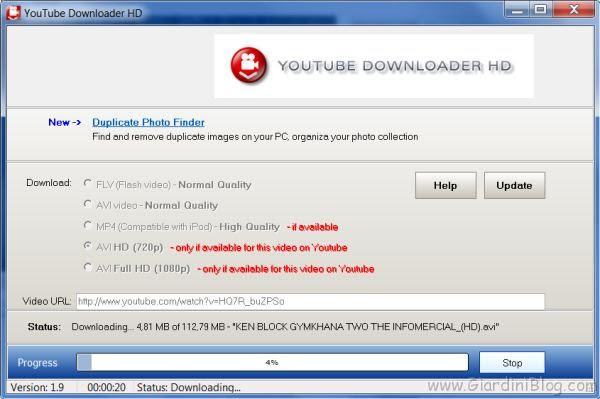The height and width of the screenshot is (399, 600).
Task: Click the 'Progress' label
Action: pos(38,363)
